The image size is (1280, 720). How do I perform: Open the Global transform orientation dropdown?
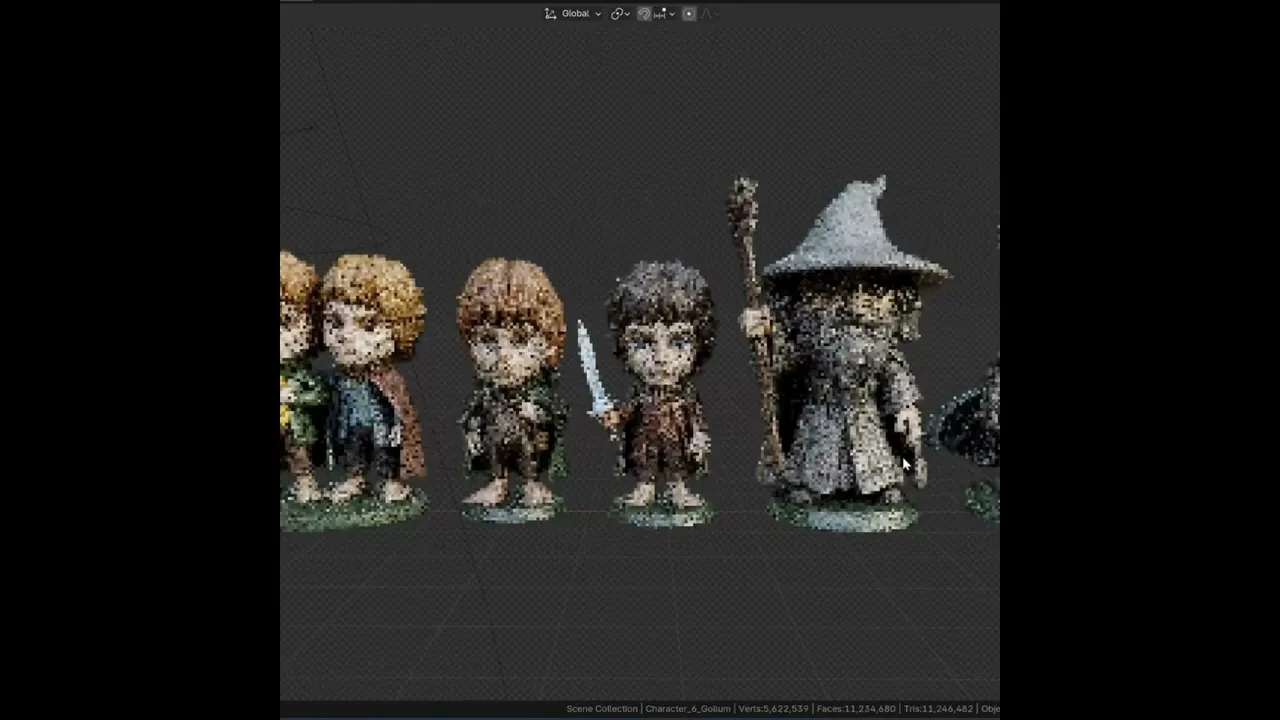coord(573,13)
